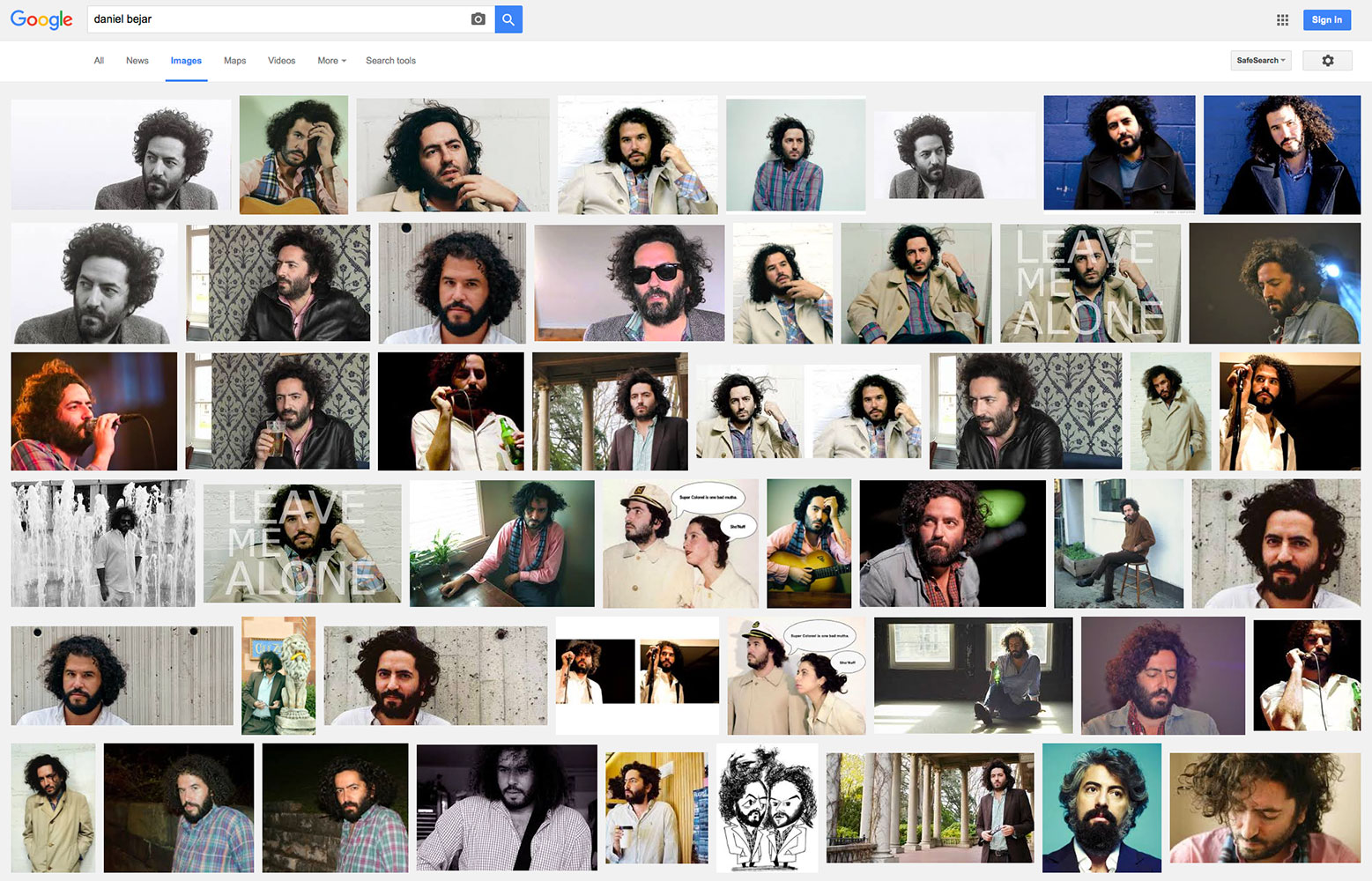Image resolution: width=1372 pixels, height=881 pixels.
Task: Expand the More menu
Action: click(x=331, y=61)
